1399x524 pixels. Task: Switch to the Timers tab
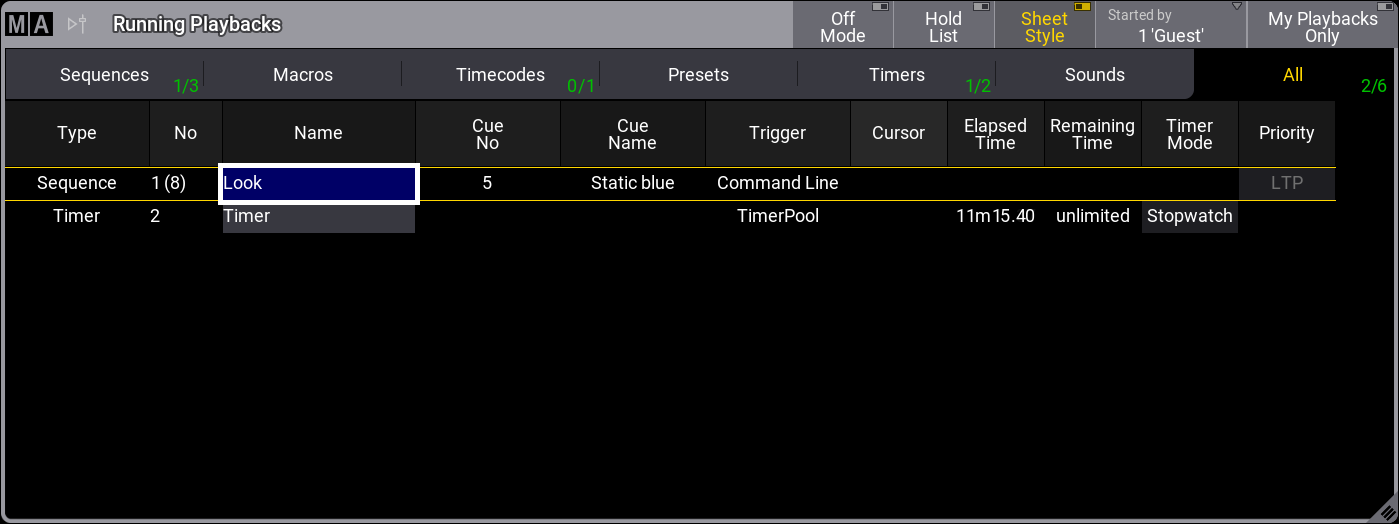[897, 75]
